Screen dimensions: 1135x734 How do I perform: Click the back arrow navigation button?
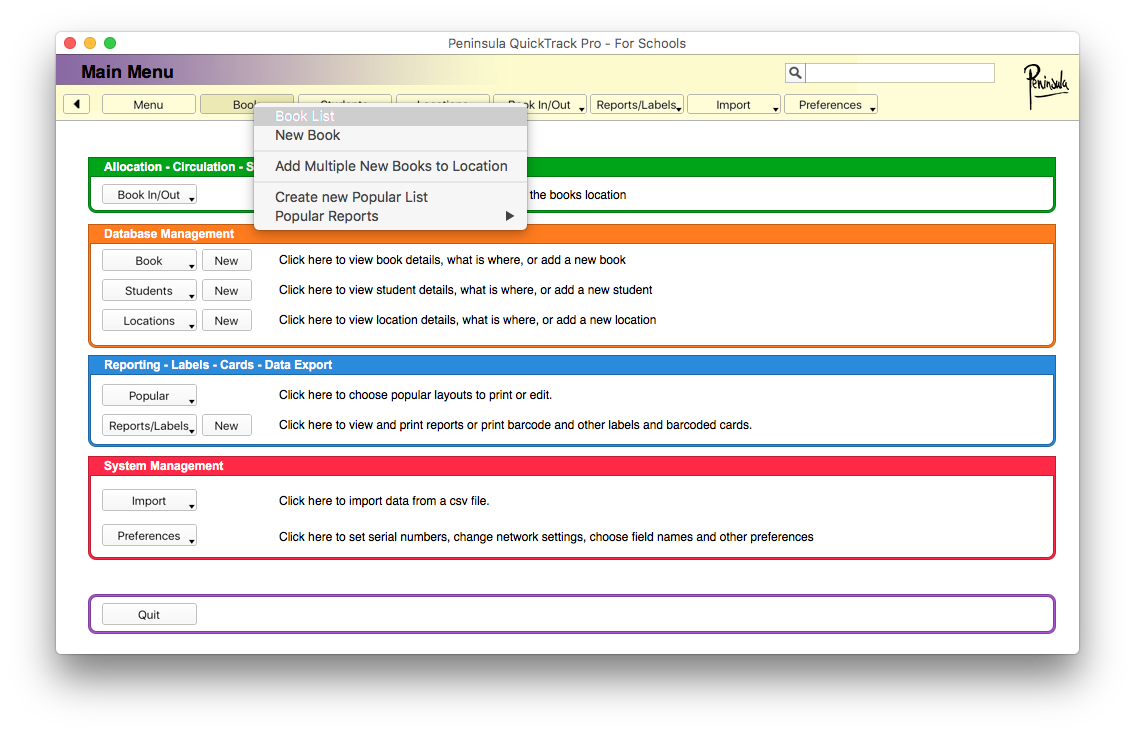(76, 104)
